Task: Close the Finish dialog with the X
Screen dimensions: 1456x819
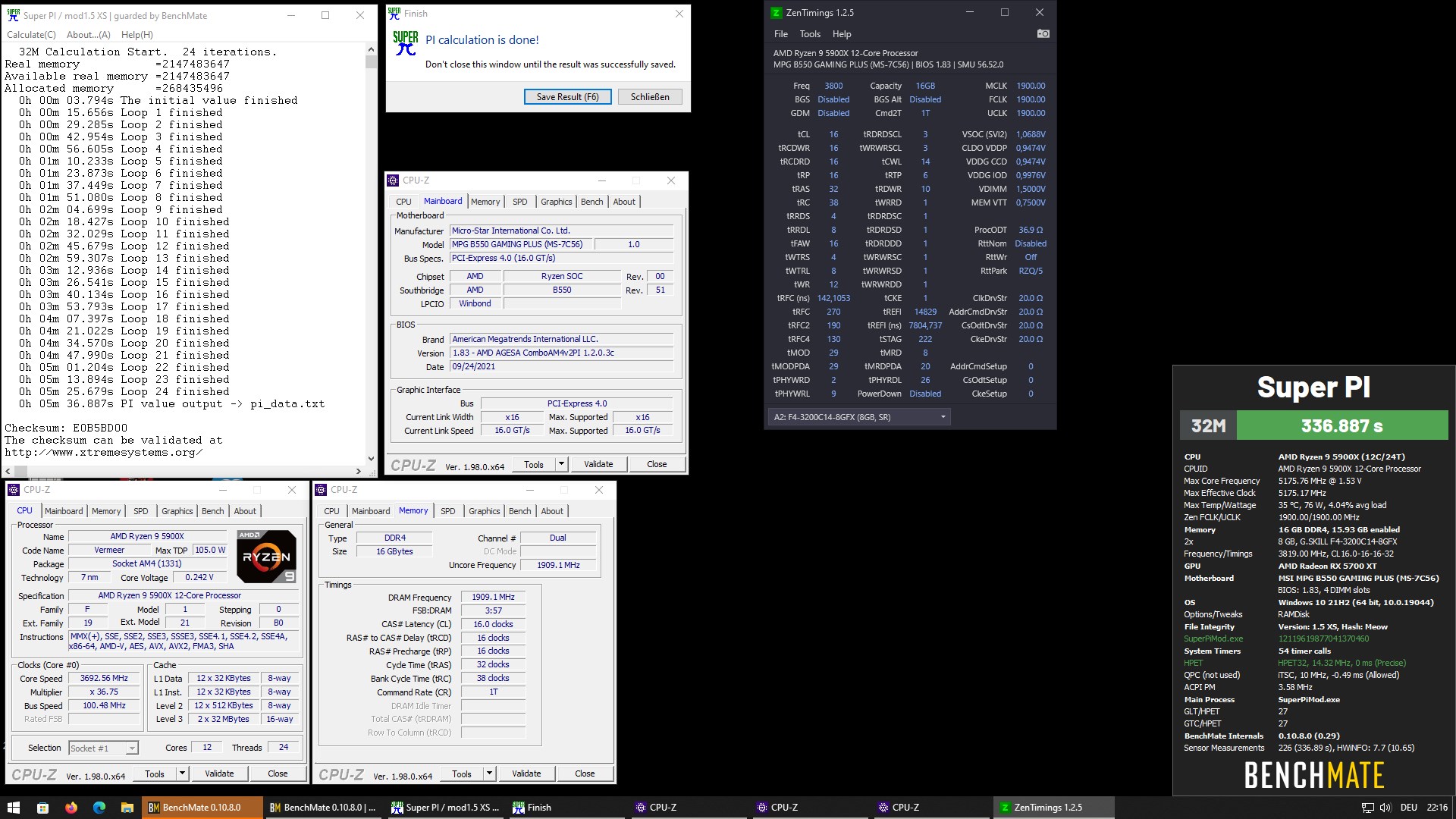Action: click(679, 14)
